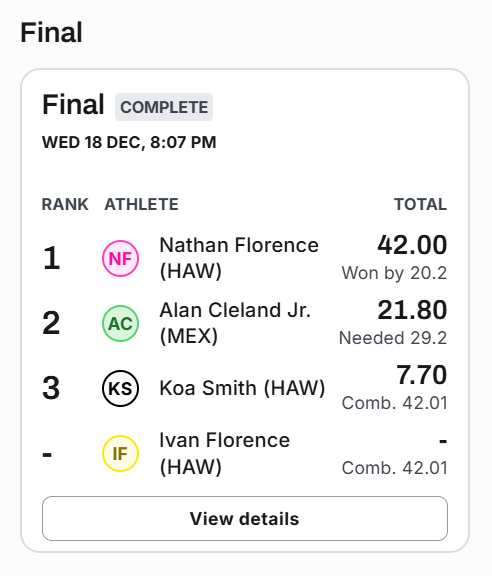This screenshot has width=492, height=576.
Task: Click the 42.00 total score
Action: click(x=412, y=245)
